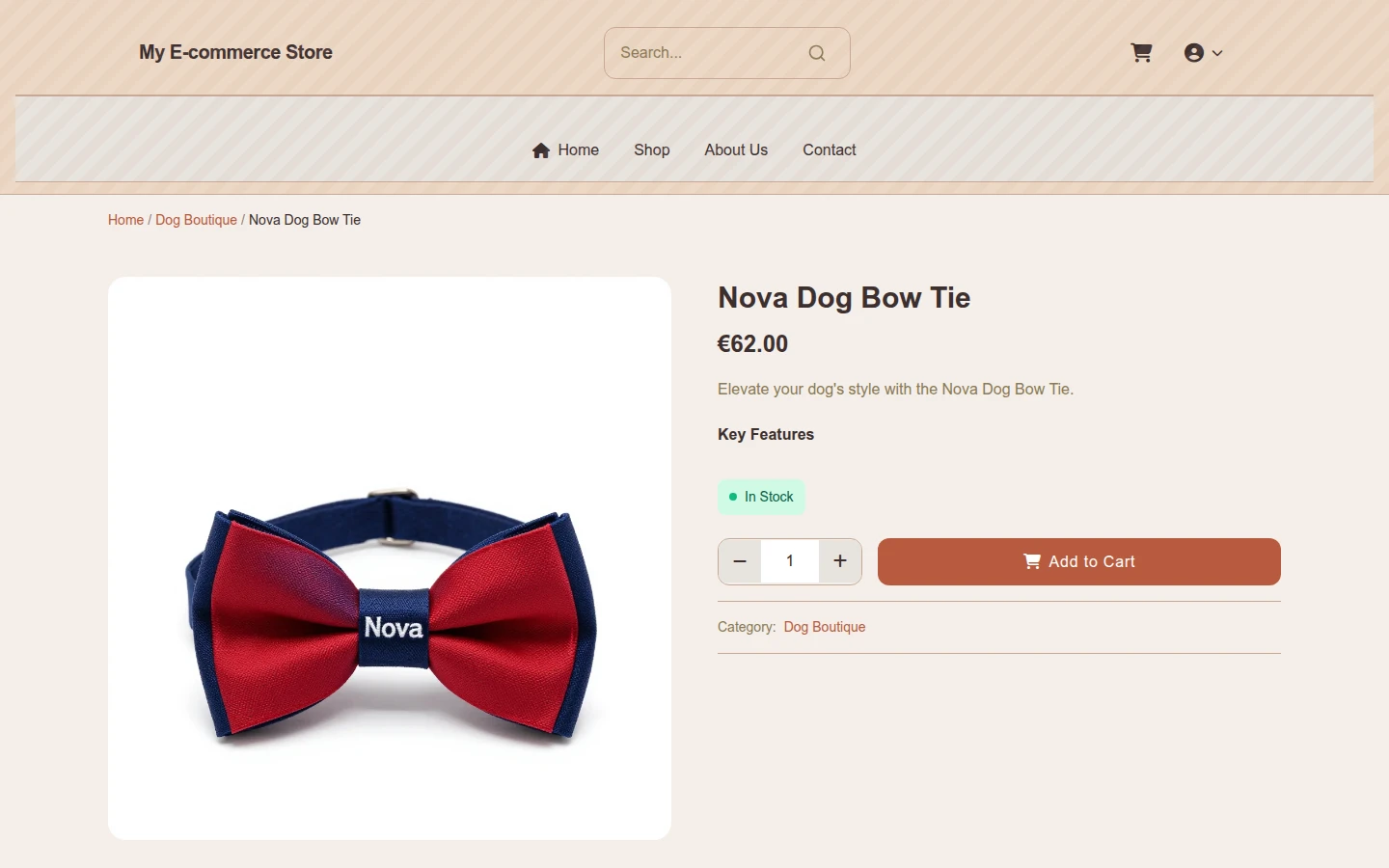Add the bow tie to cart
The image size is (1389, 868).
pos(1079,561)
